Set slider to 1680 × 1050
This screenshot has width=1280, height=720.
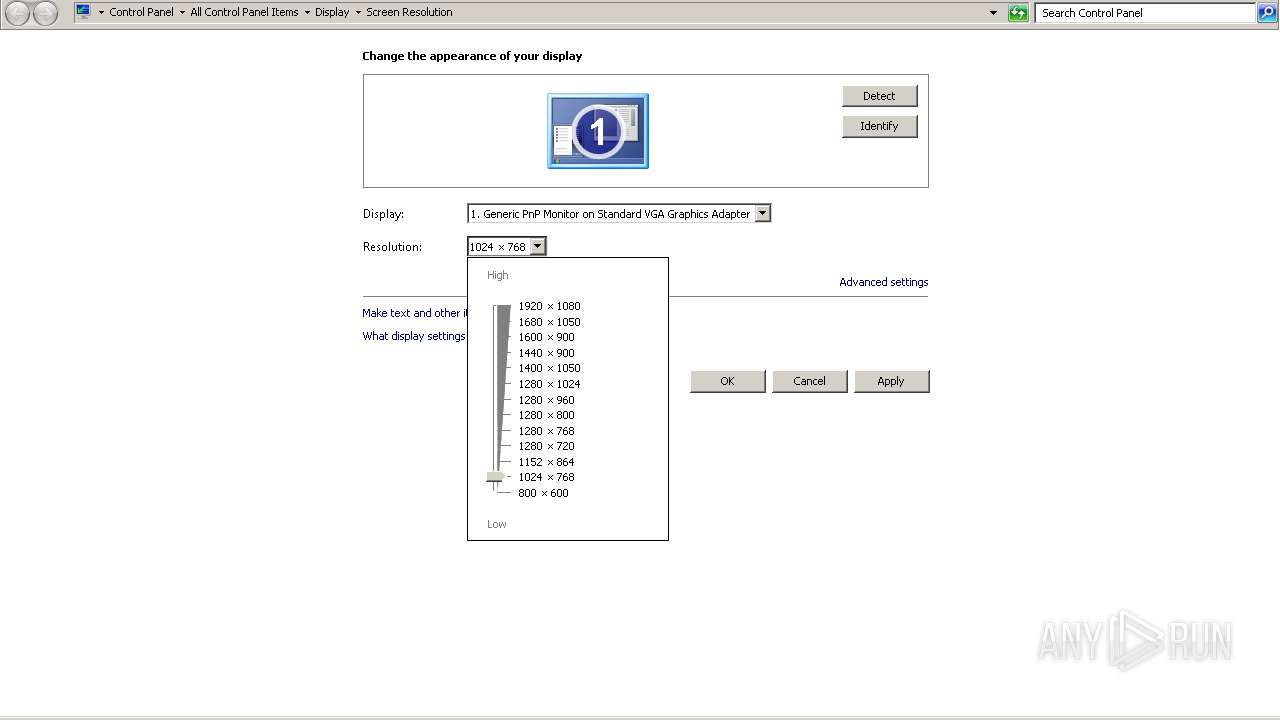(x=549, y=322)
